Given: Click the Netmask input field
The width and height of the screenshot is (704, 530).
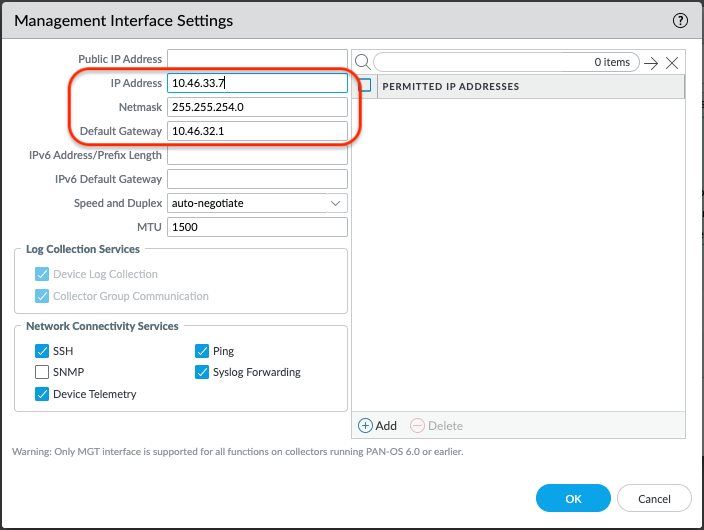Looking at the screenshot, I should (257, 107).
